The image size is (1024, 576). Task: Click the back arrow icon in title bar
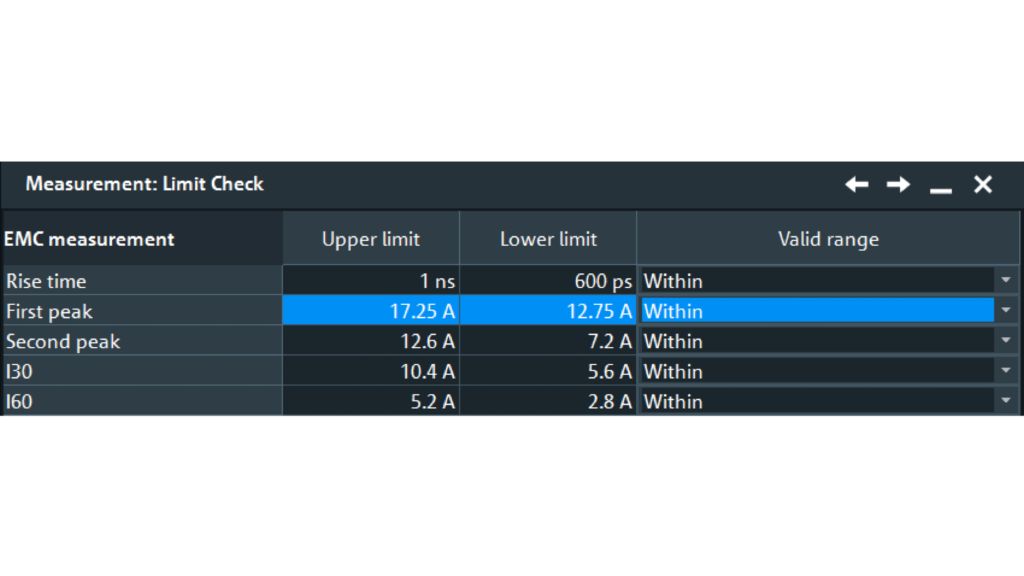pyautogui.click(x=856, y=184)
